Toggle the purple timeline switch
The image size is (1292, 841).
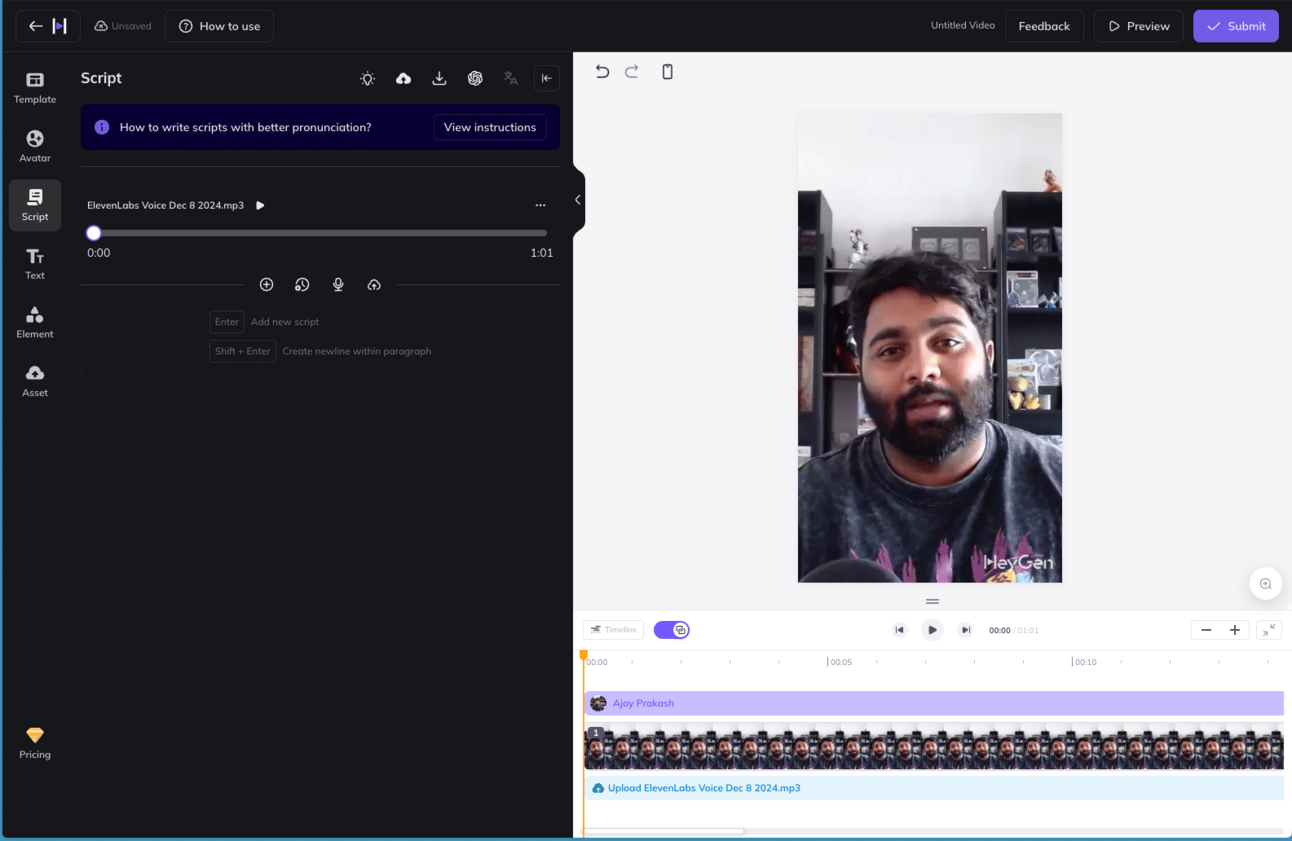pos(671,630)
